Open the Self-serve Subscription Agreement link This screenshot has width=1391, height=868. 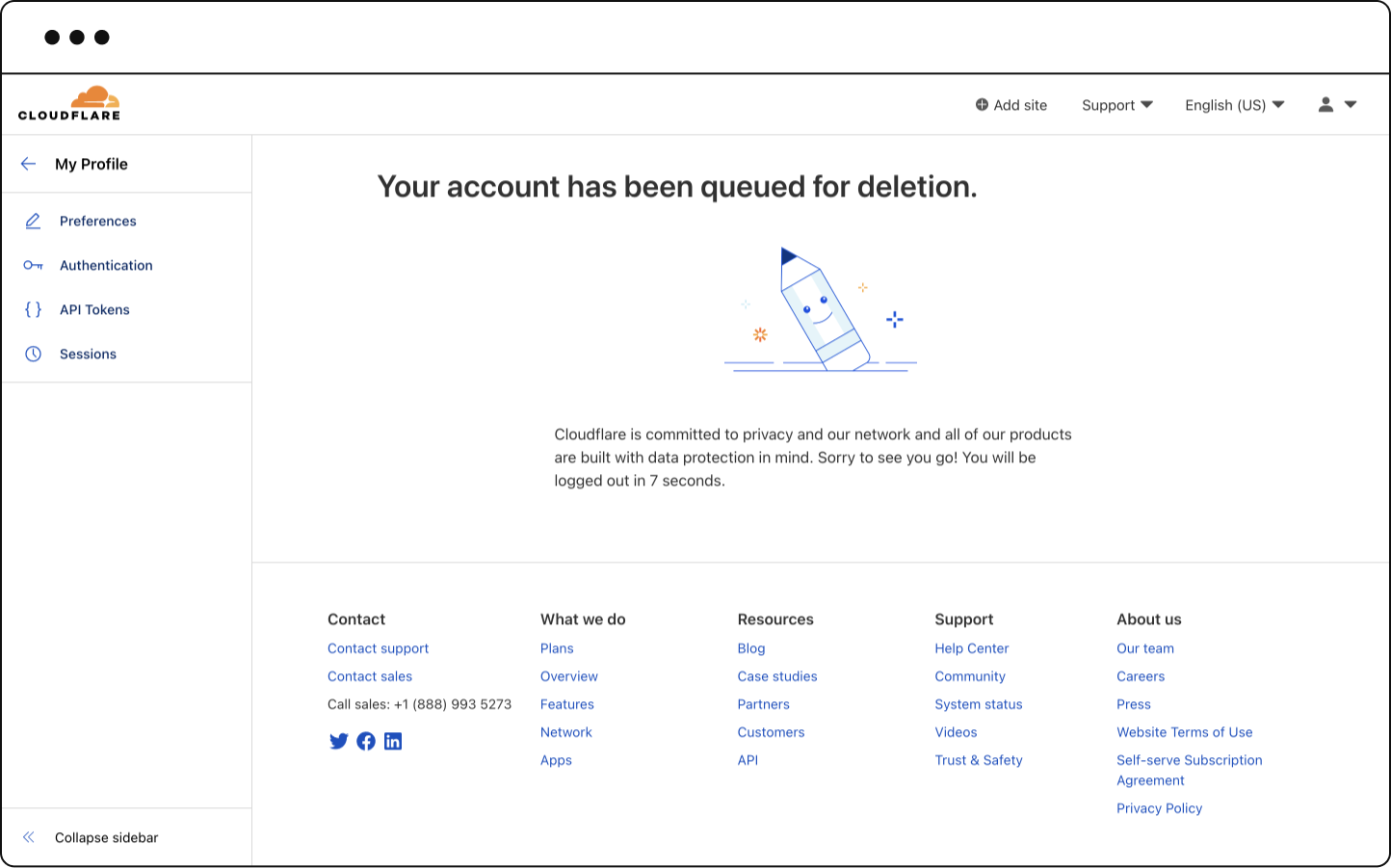[x=1190, y=770]
